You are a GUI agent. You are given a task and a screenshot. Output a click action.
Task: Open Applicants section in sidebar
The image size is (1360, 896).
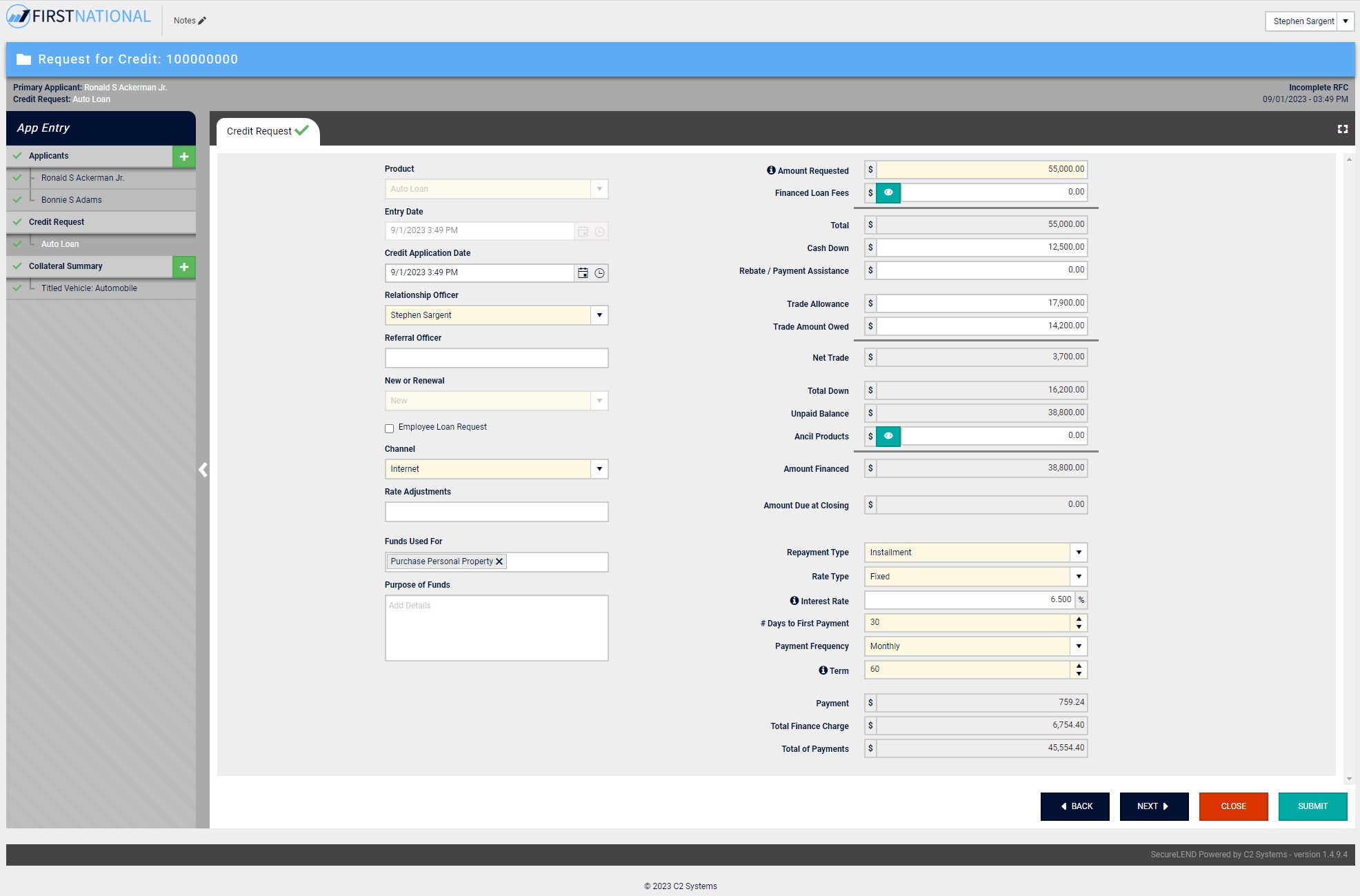click(x=90, y=156)
